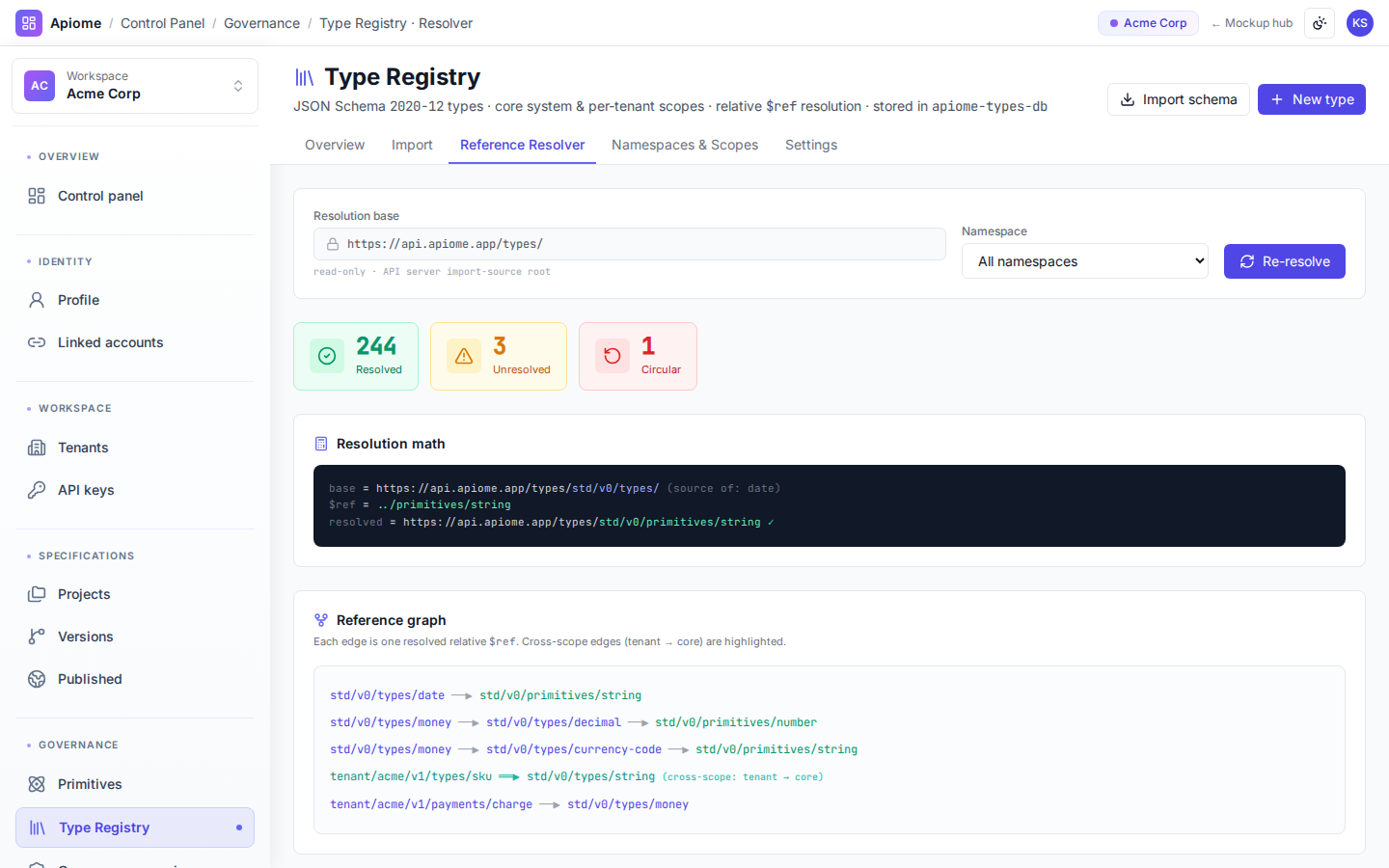Click the Tenants building icon

37,448
